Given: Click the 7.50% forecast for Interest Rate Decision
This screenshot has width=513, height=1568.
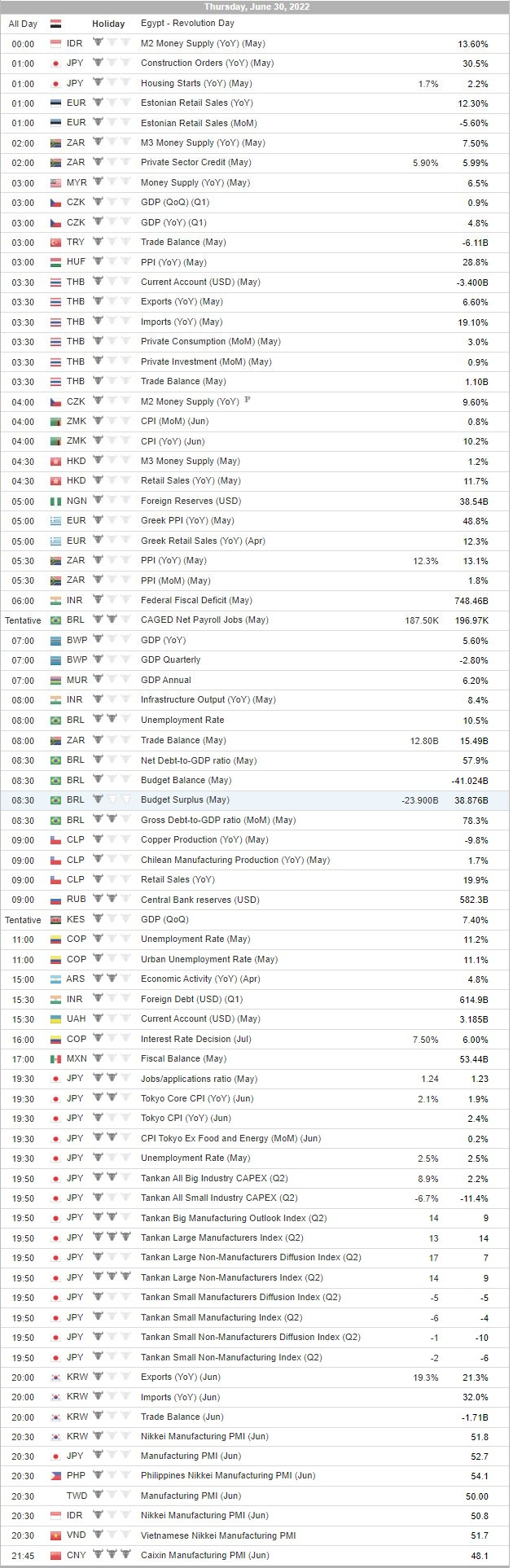Looking at the screenshot, I should 425,1040.
